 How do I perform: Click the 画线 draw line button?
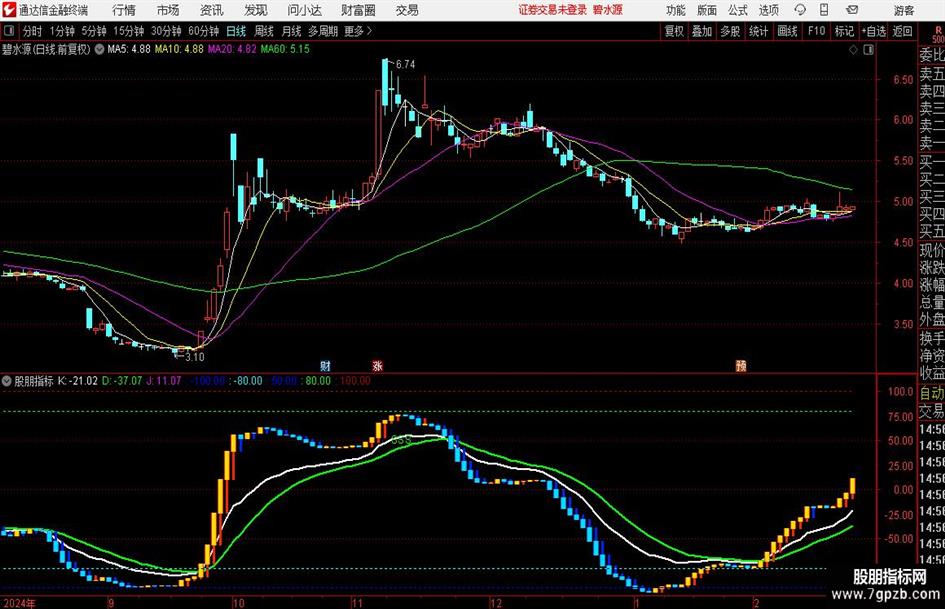click(x=787, y=31)
